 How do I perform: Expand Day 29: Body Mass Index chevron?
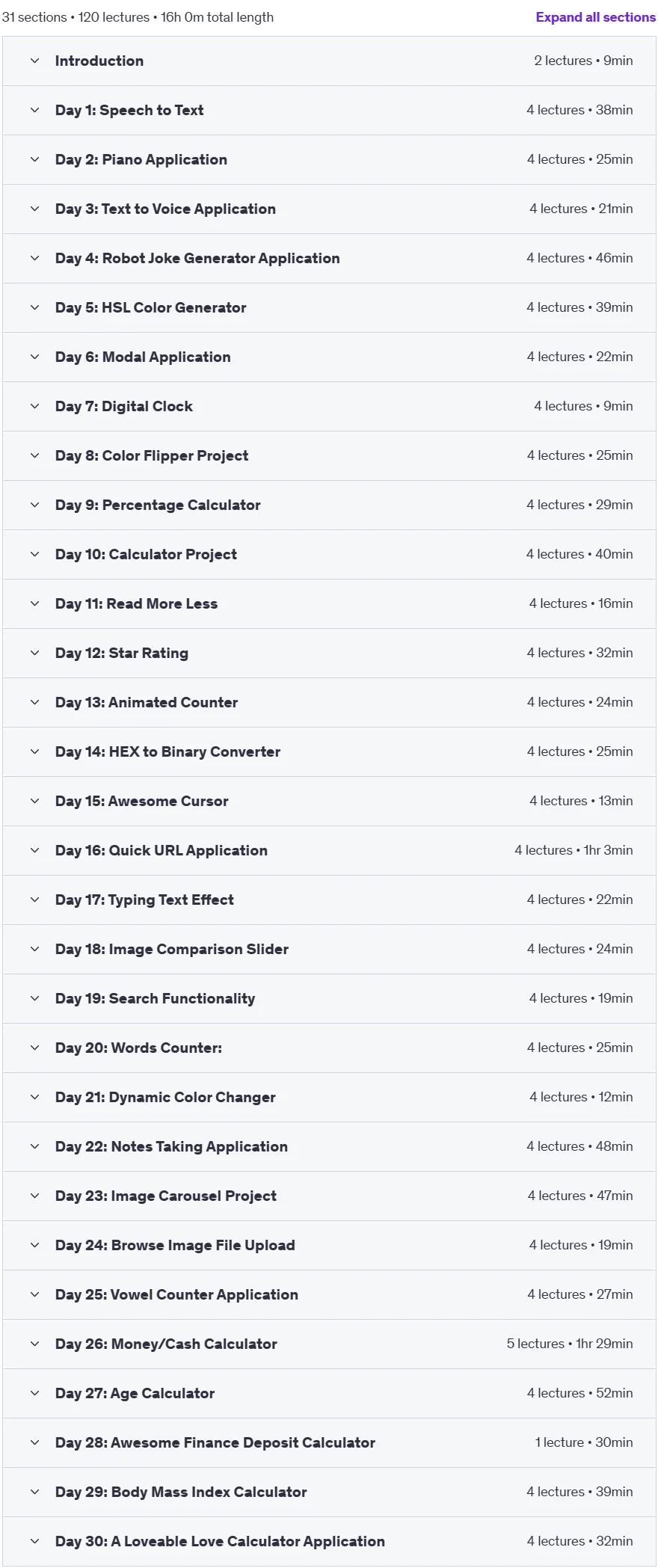(x=34, y=1492)
